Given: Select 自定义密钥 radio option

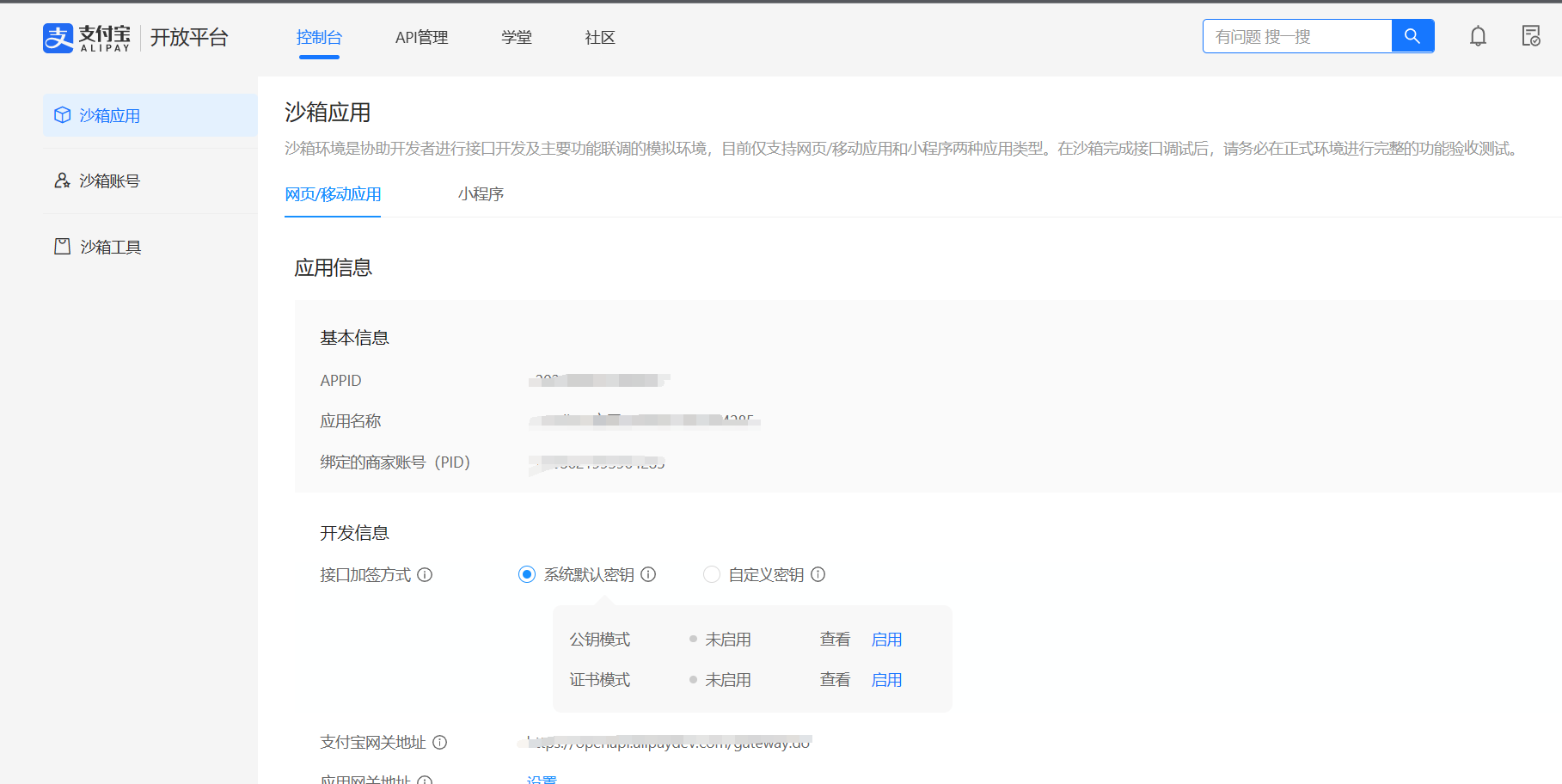Looking at the screenshot, I should pos(712,574).
